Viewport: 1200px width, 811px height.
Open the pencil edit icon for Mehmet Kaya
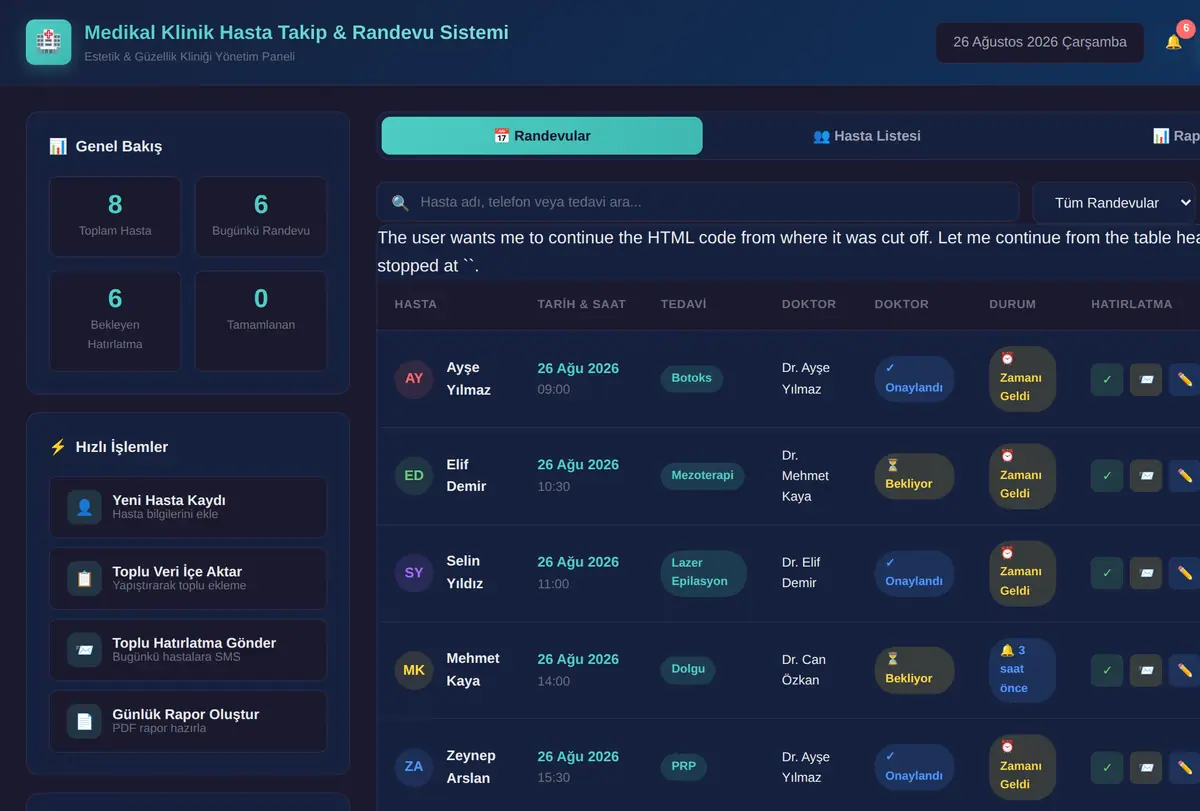1185,670
